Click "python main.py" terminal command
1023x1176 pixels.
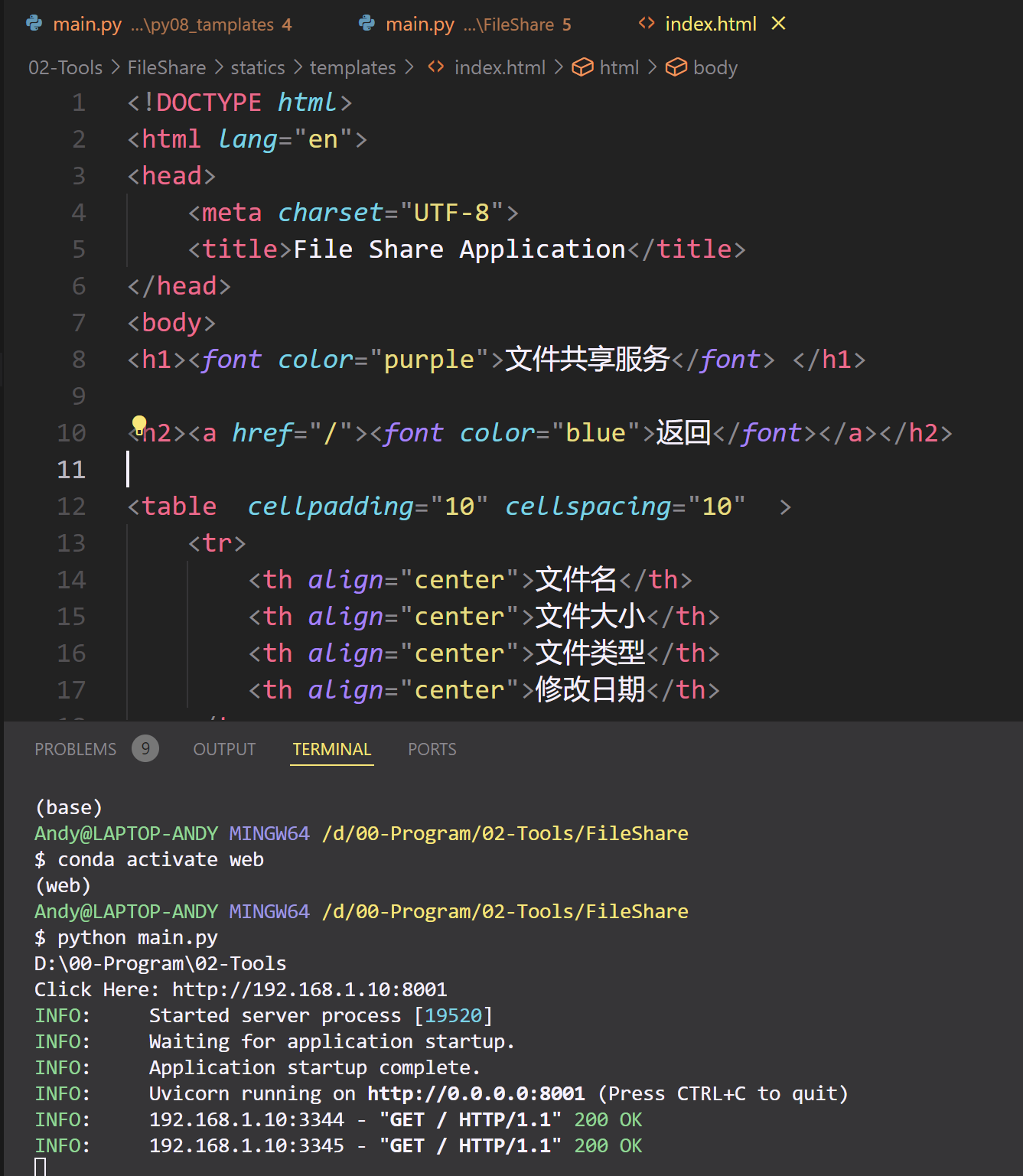tap(138, 937)
